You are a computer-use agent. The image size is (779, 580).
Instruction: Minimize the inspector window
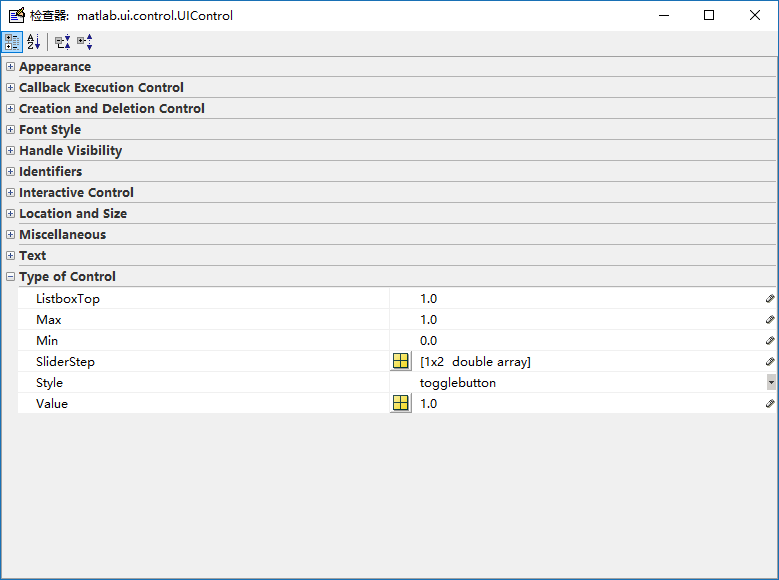[664, 15]
